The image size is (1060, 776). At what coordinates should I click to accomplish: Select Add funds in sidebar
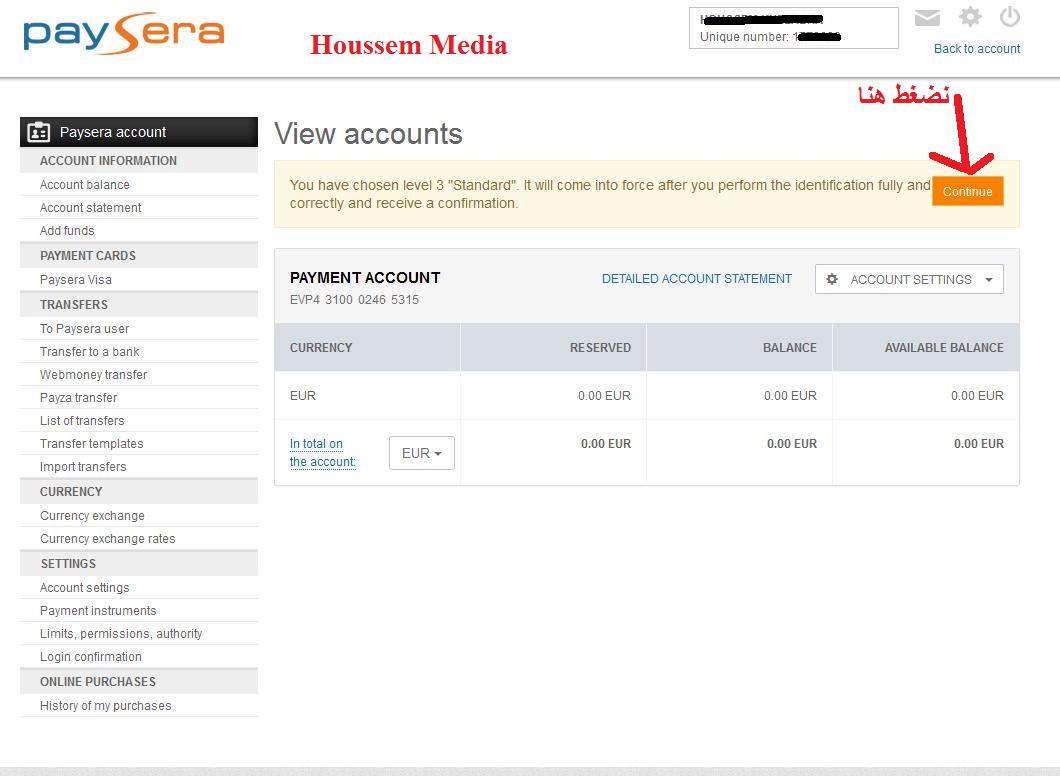tap(67, 231)
